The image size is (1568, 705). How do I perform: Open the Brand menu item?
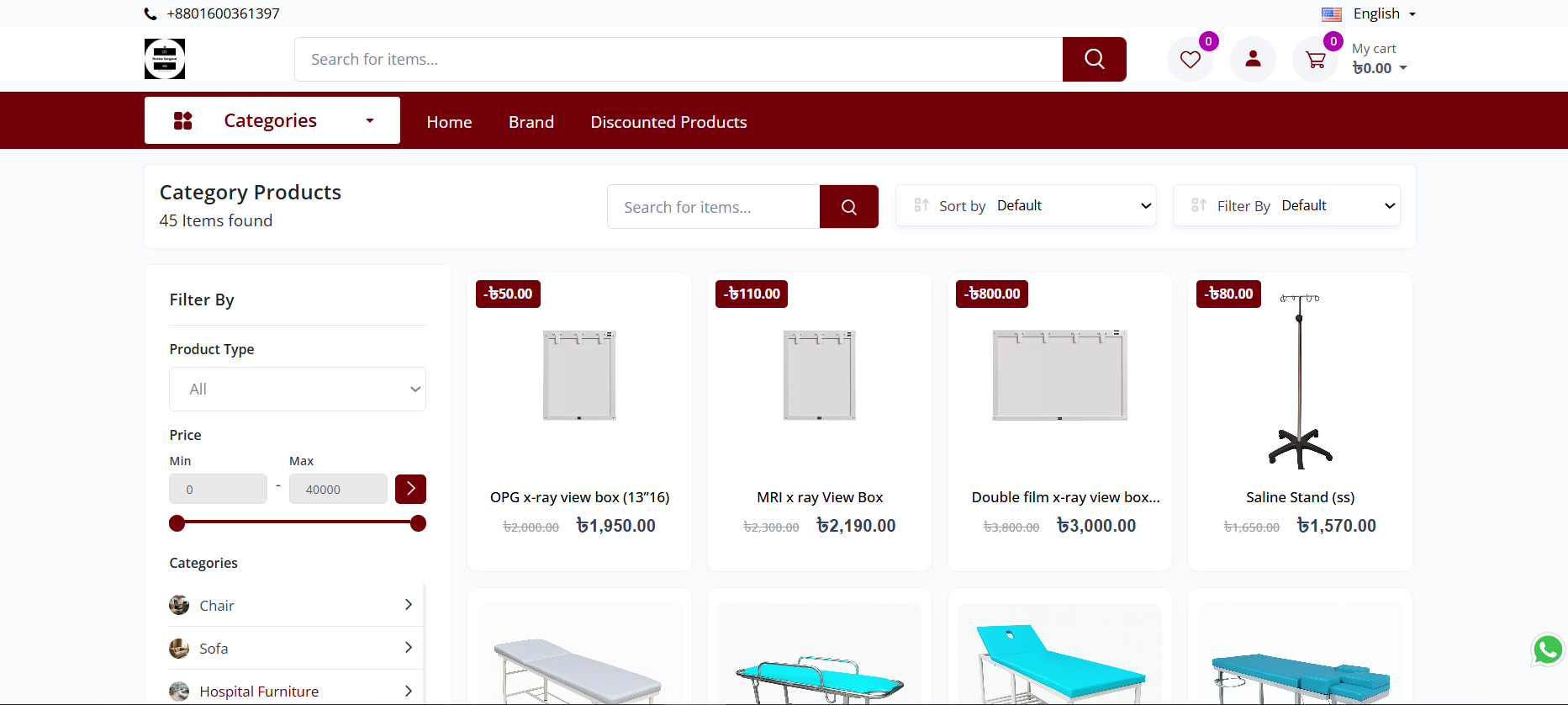(x=531, y=122)
